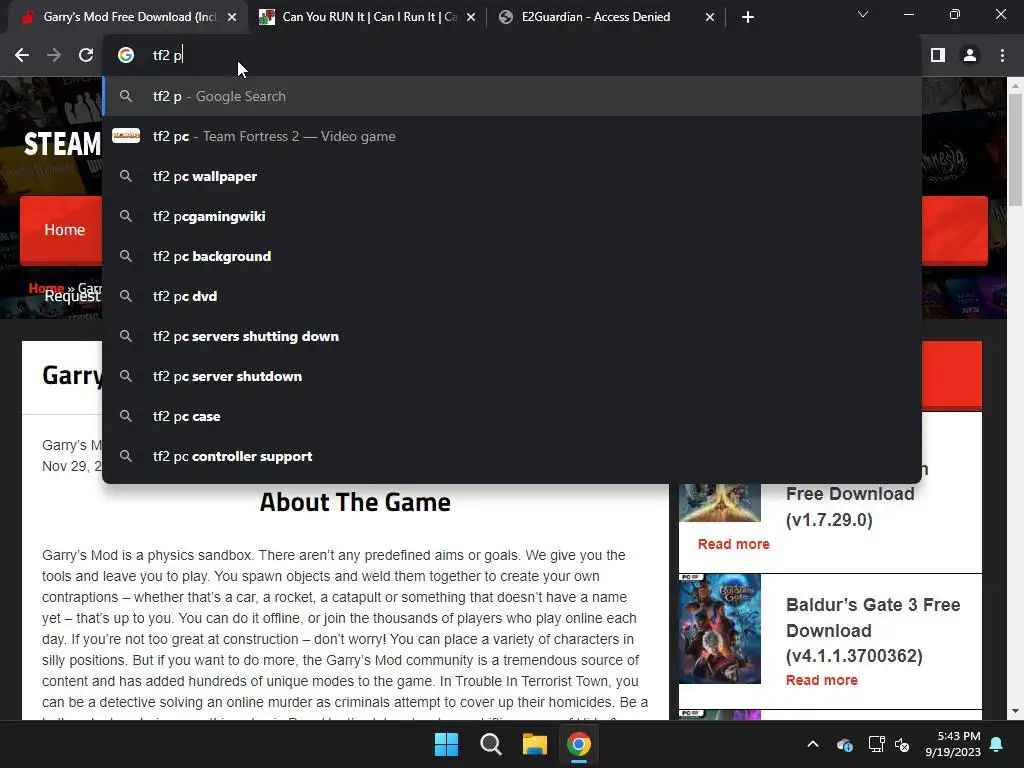Viewport: 1024px width, 768px height.
Task: Close the Can You RUN It tab
Action: [471, 17]
